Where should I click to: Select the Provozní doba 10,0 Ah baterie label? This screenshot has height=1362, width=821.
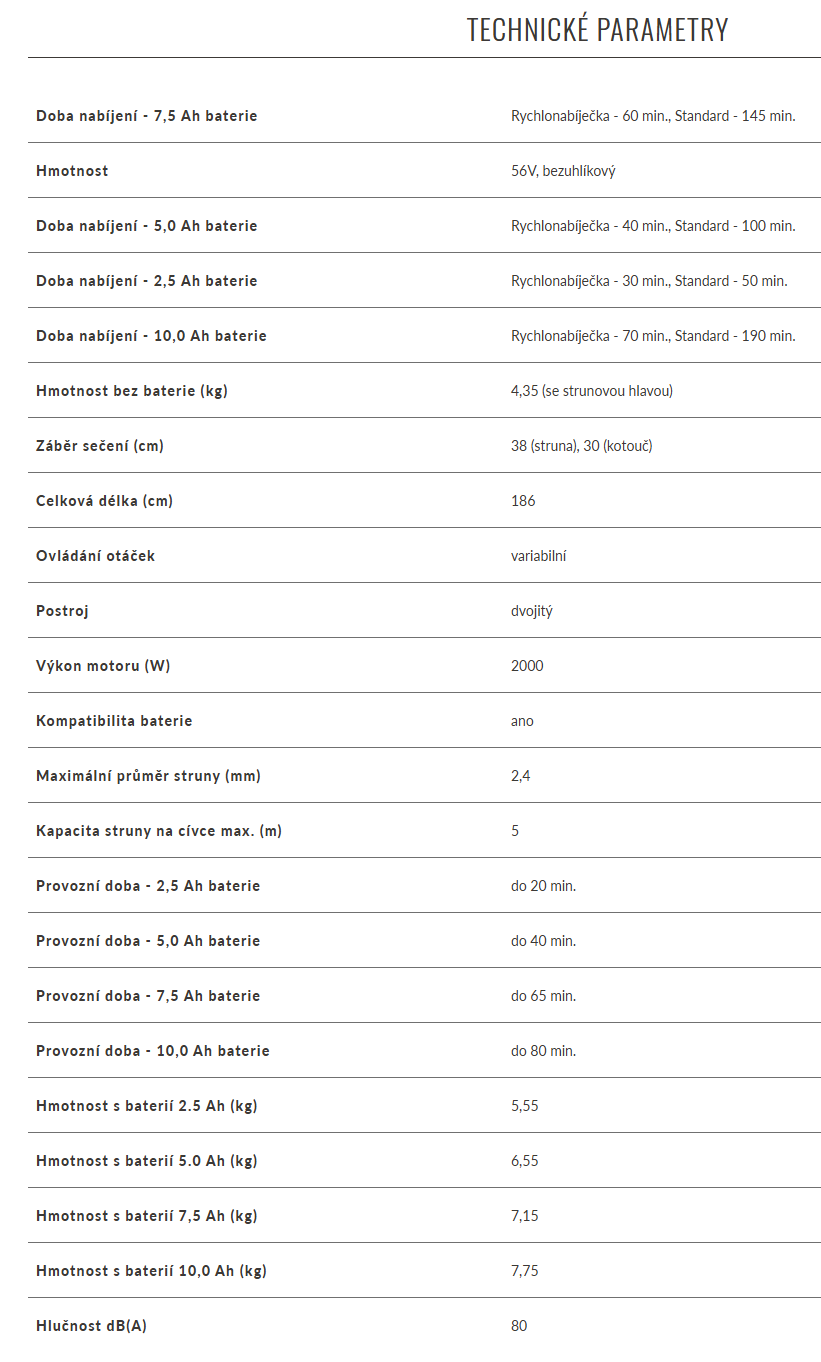[x=153, y=1051]
